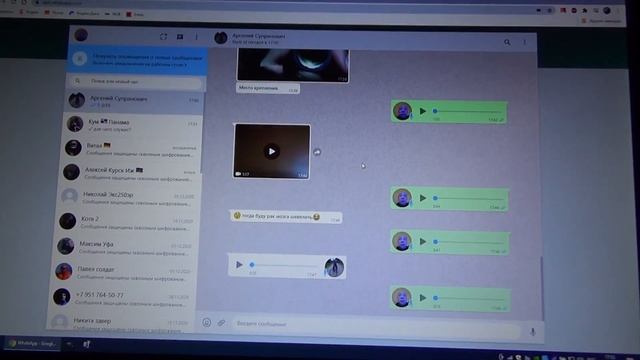Click the received text message with emojis
The image size is (640, 360).
point(286,217)
